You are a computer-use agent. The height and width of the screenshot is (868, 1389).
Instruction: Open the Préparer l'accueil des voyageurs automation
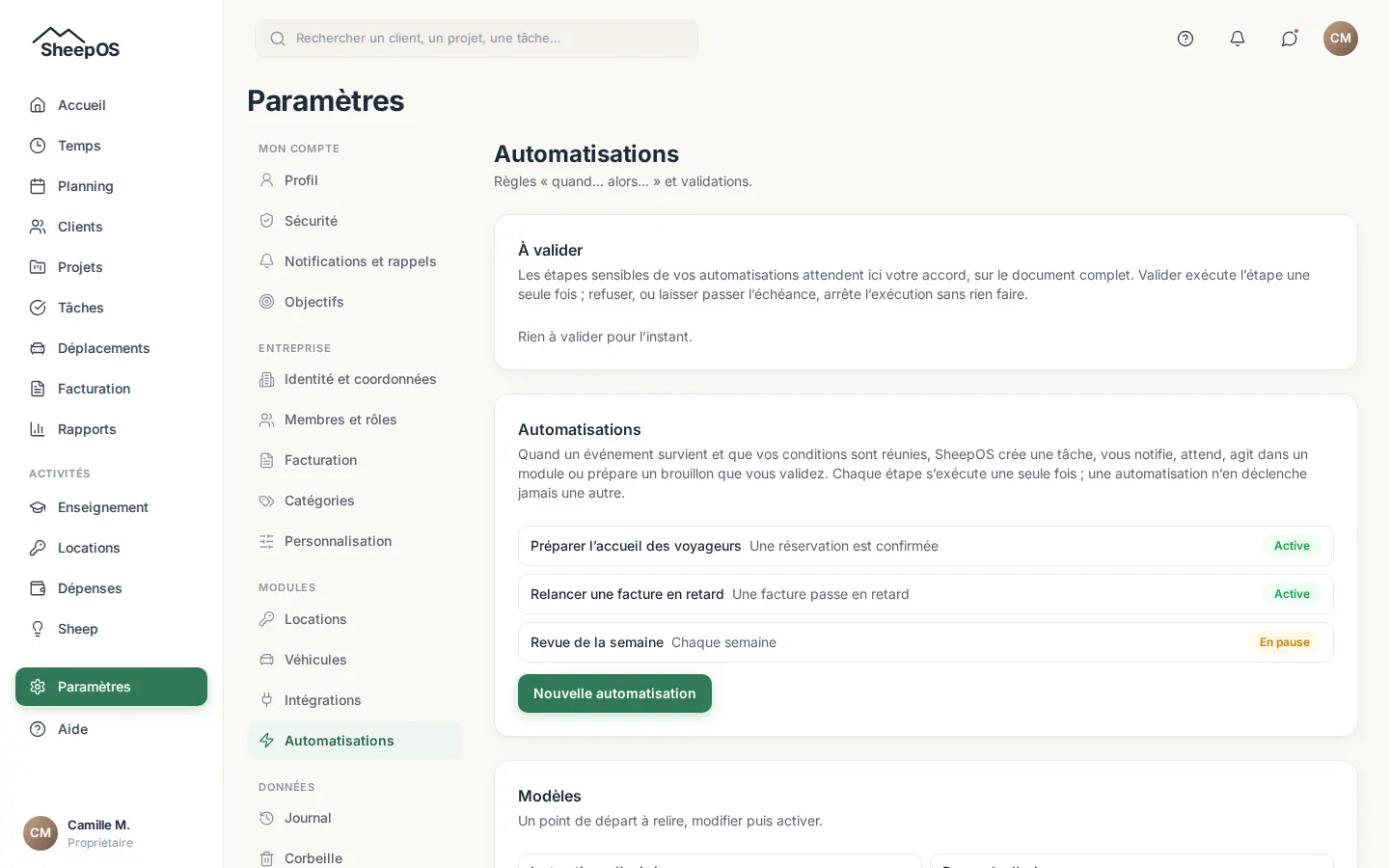point(926,546)
